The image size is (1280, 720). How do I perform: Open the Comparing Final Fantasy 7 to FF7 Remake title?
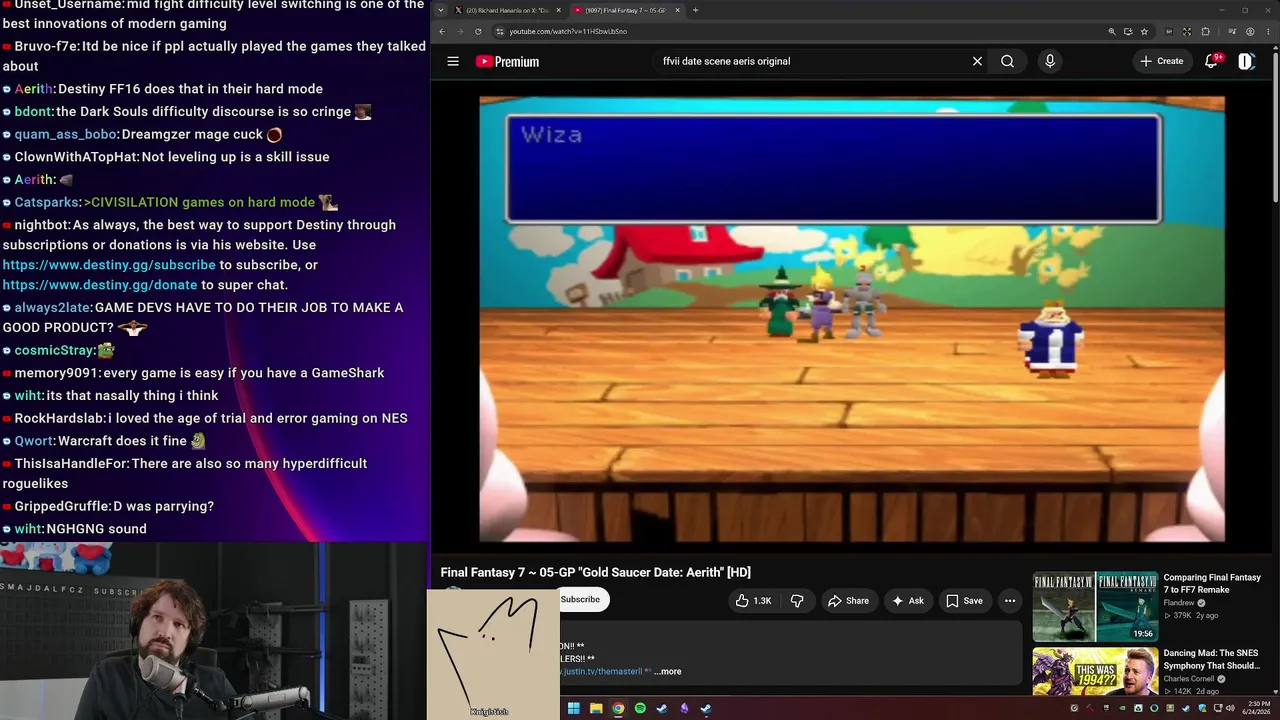coord(1212,583)
